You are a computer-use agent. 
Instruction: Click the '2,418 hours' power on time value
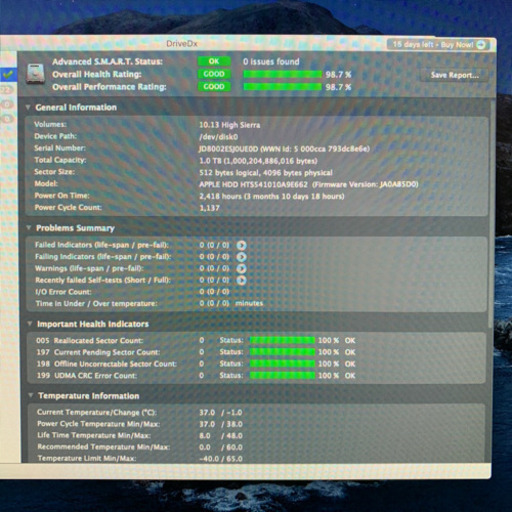272,196
